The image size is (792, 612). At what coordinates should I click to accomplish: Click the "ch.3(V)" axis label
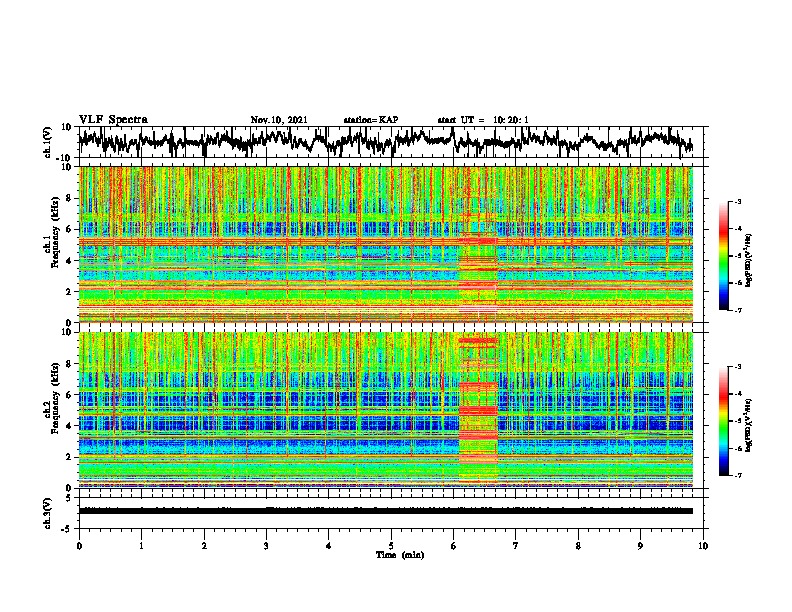point(48,513)
